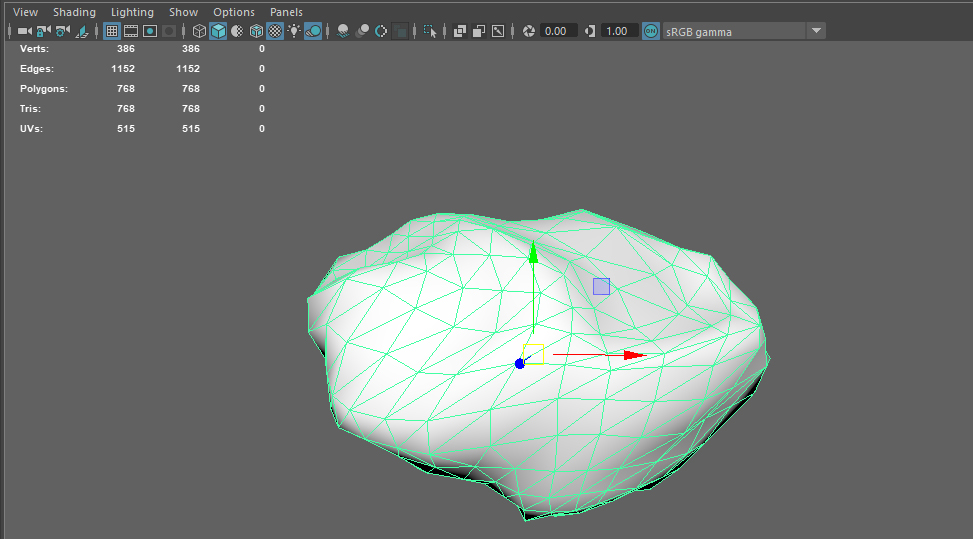Click the Isolate Select icon

[x=431, y=31]
